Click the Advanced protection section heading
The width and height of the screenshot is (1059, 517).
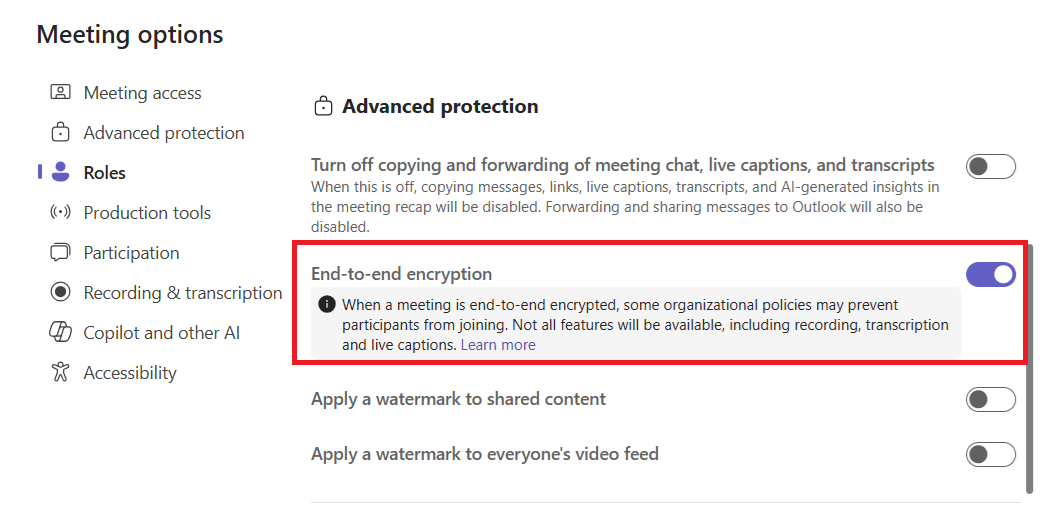(x=440, y=106)
